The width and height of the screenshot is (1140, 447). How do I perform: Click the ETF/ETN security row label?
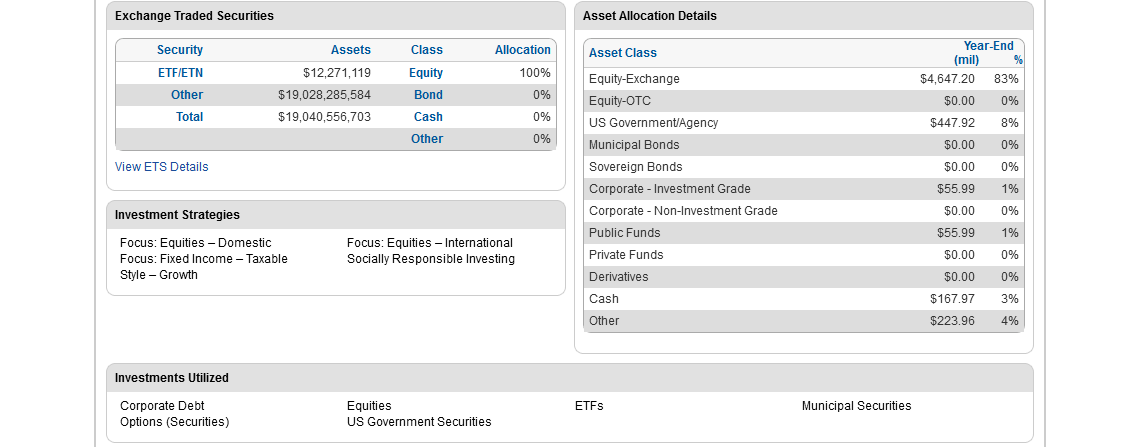point(180,73)
